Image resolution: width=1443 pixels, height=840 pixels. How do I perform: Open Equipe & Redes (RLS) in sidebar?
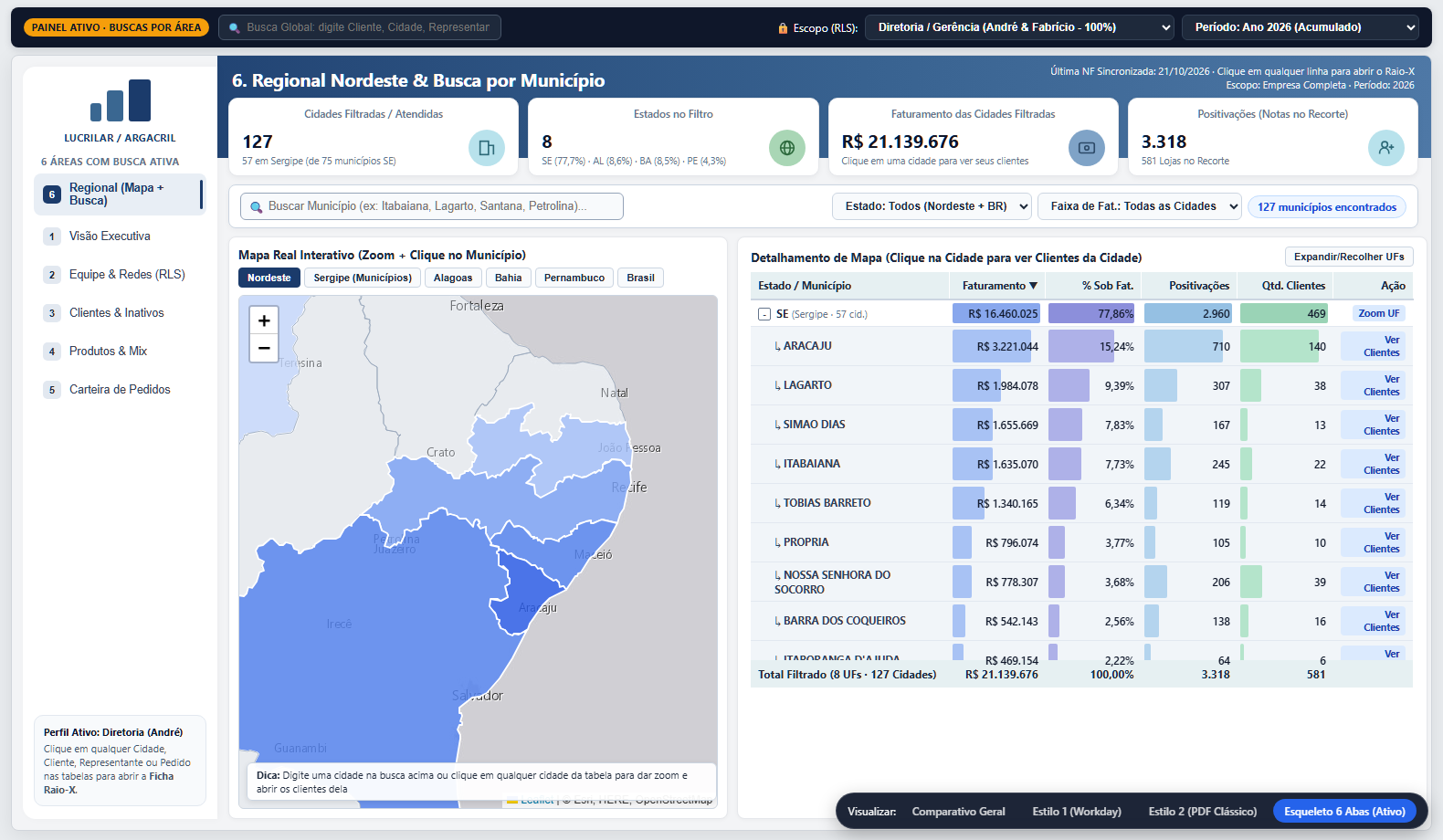point(120,275)
